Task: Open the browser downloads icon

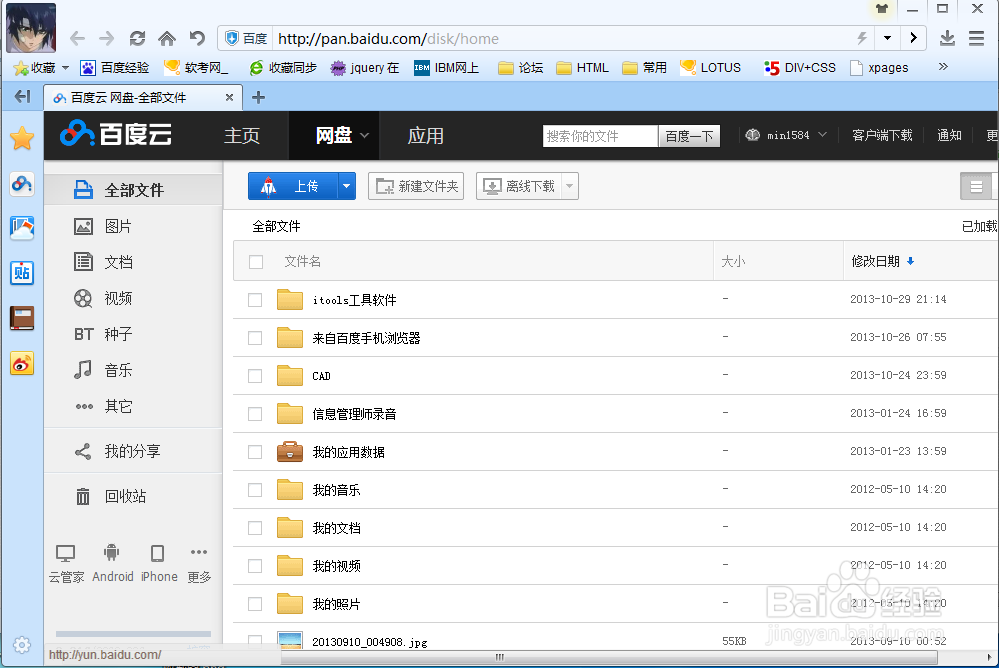Action: tap(947, 38)
